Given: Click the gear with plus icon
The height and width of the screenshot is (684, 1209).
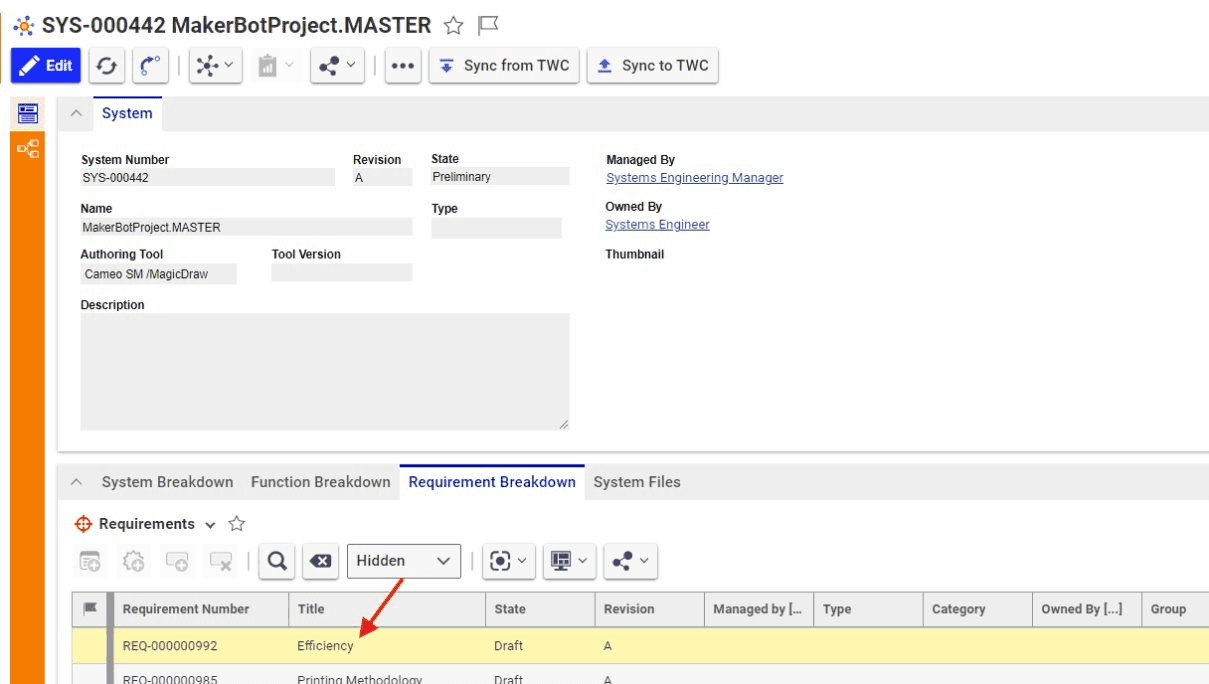Looking at the screenshot, I should 134,562.
